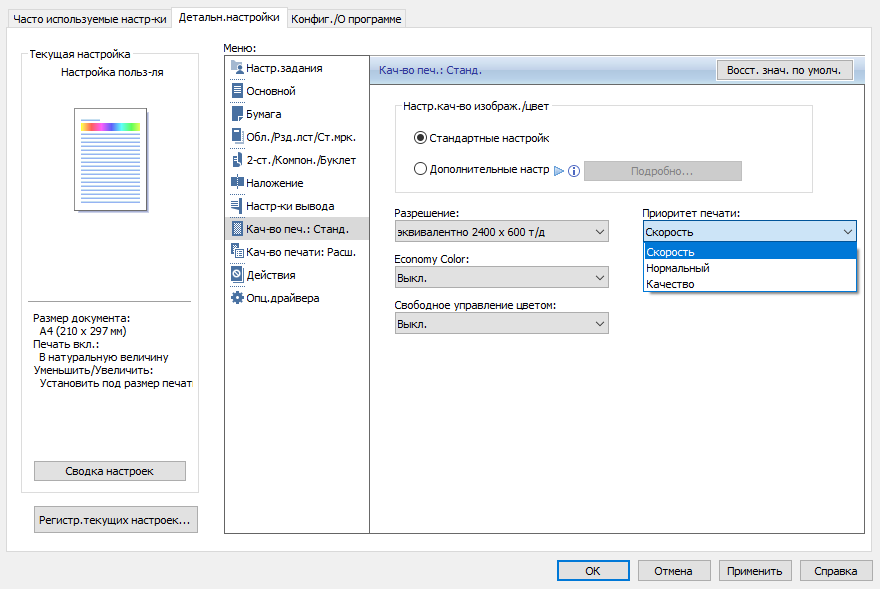The height and width of the screenshot is (589, 880).
Task: Choose Качество in the priority list
Action: click(670, 284)
